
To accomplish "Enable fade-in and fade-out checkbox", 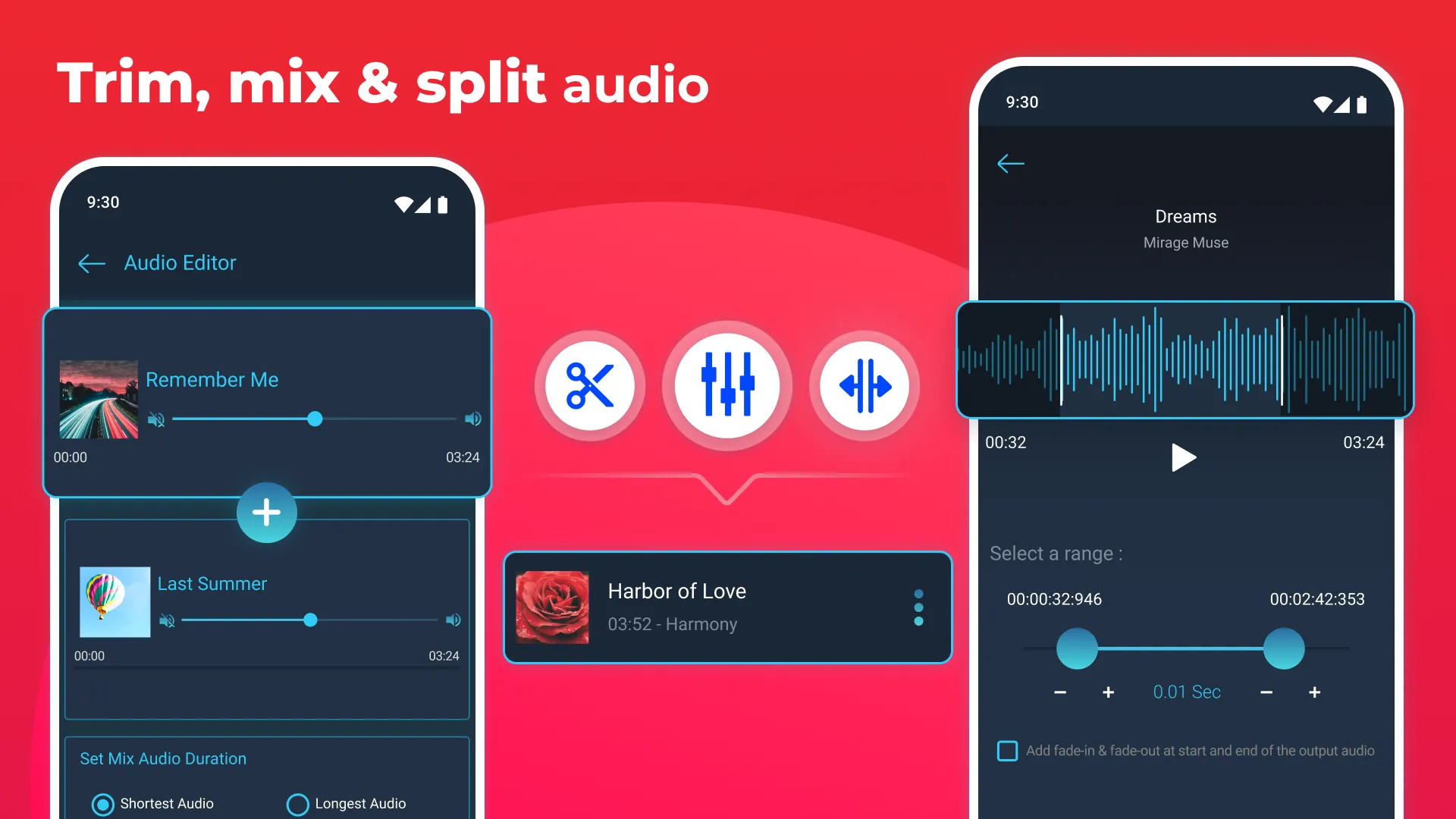I will tap(1008, 750).
